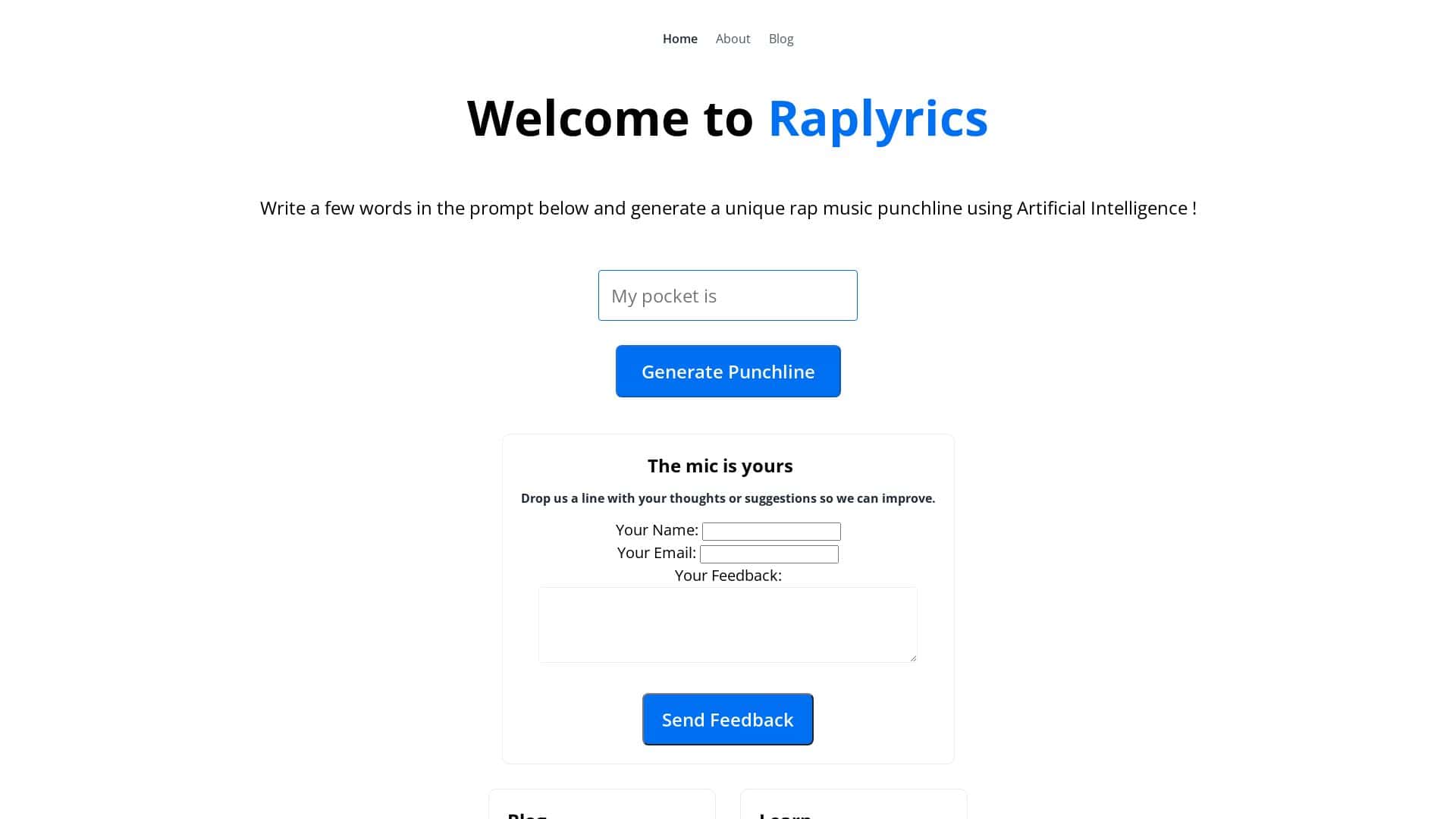Select the punchline prompt placeholder text
Screen dimensions: 1456x819
(664, 296)
